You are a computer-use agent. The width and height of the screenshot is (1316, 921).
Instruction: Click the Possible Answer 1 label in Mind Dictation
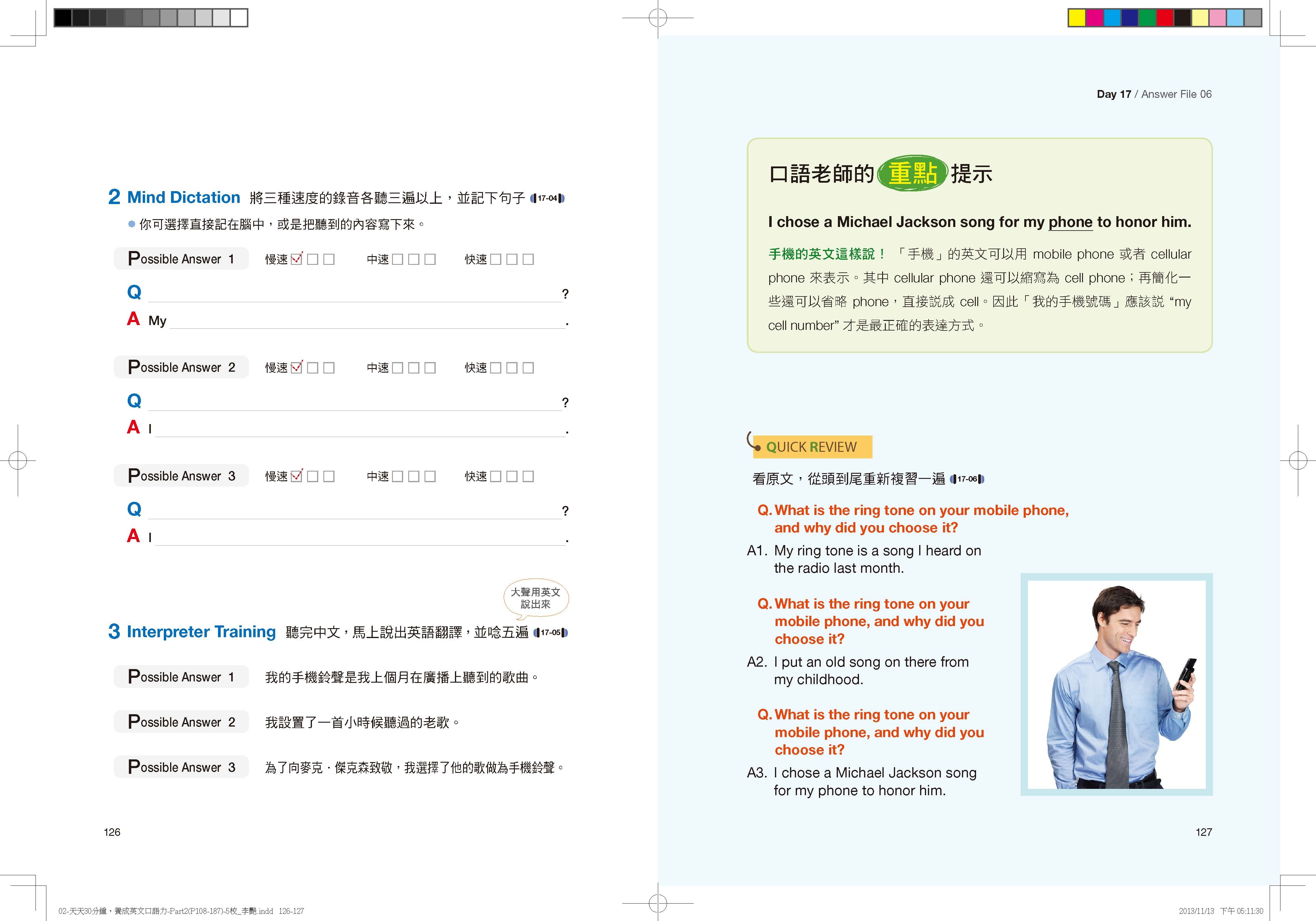click(x=181, y=259)
